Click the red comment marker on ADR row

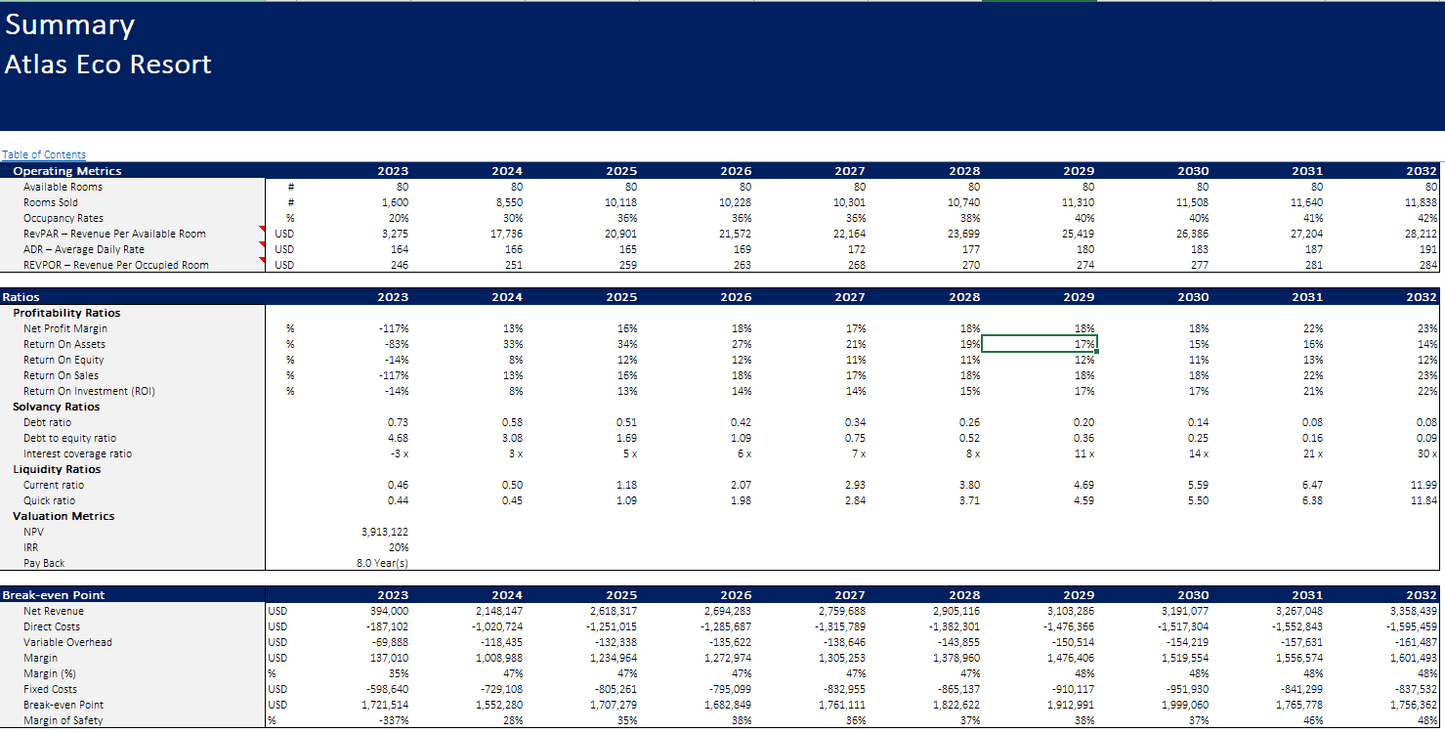click(x=263, y=246)
